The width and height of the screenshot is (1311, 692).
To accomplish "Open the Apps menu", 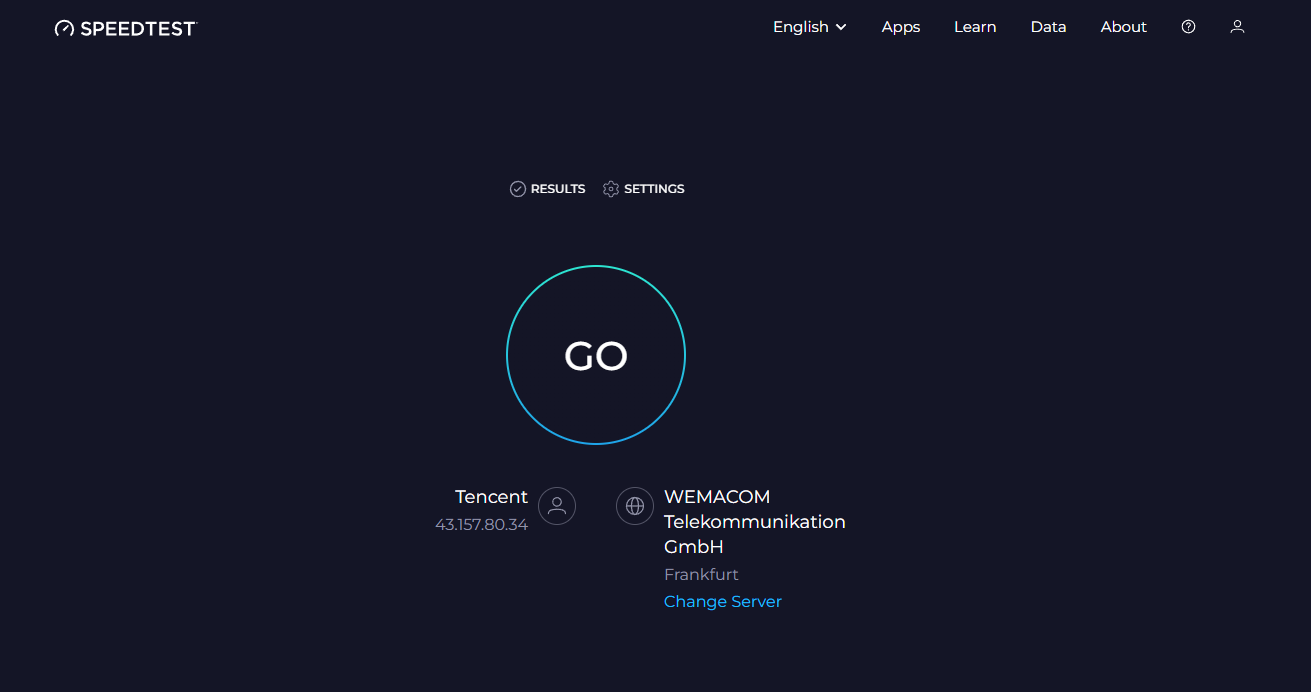I will coord(900,27).
